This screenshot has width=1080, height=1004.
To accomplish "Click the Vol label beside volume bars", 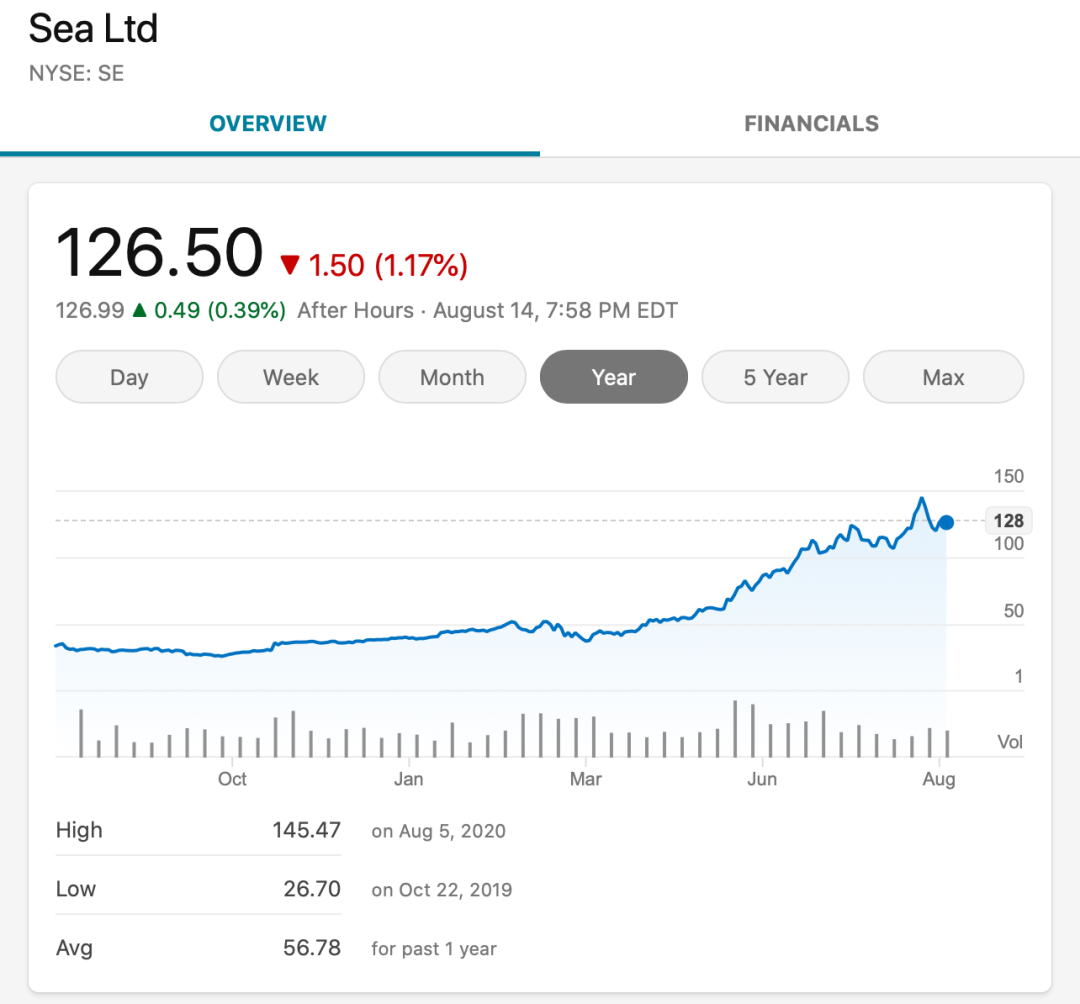I will (x=1010, y=742).
